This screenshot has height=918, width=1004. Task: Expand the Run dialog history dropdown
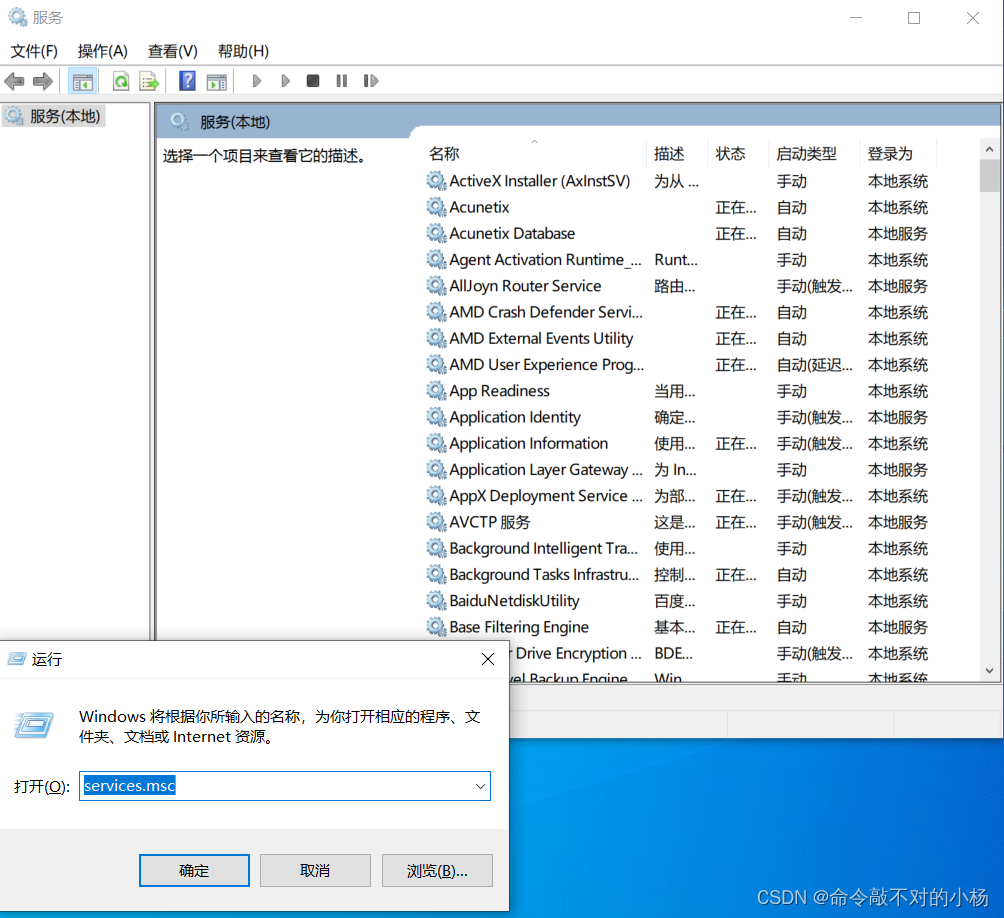tap(479, 786)
